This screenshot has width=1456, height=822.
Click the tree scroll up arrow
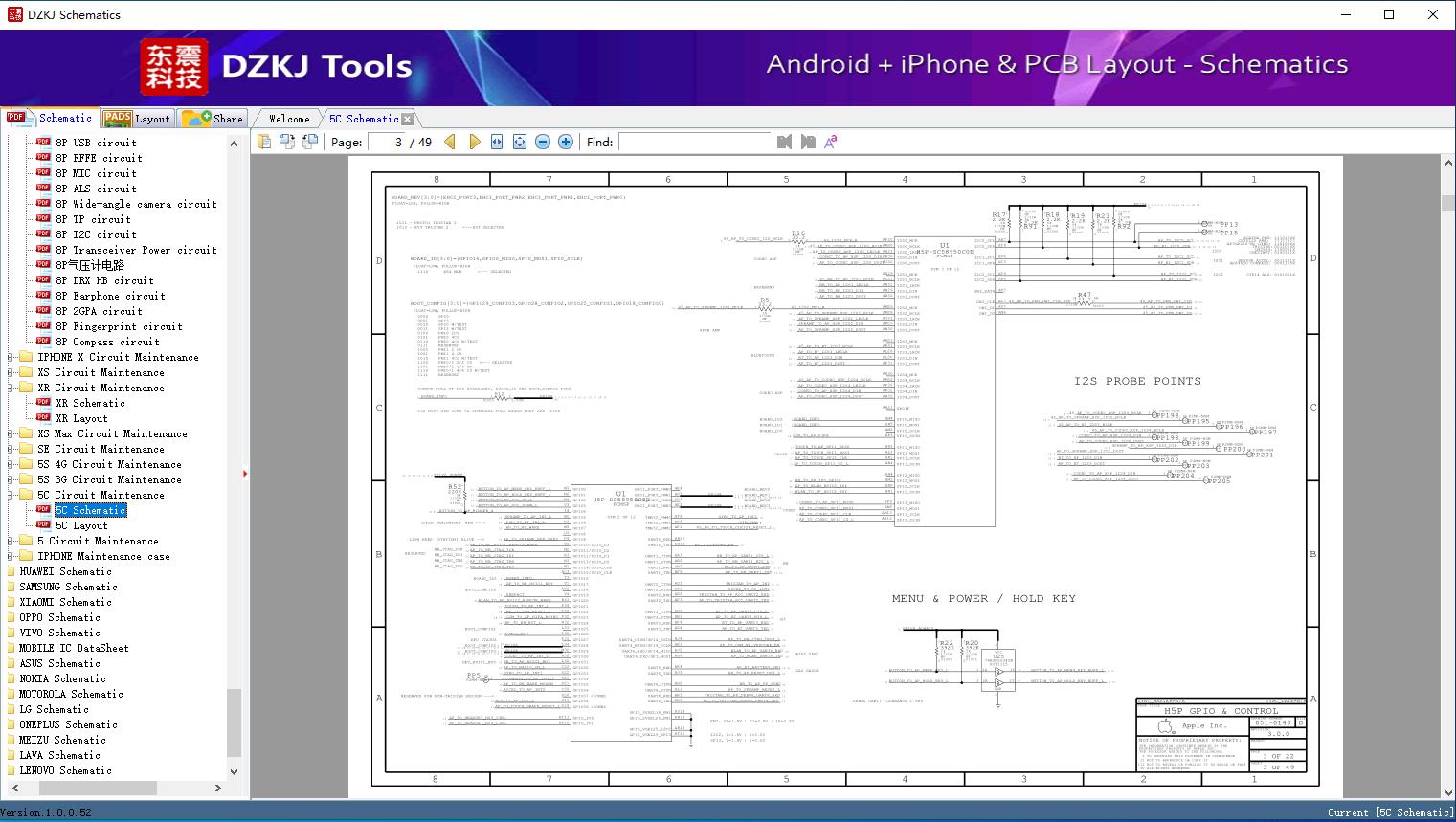[x=234, y=144]
